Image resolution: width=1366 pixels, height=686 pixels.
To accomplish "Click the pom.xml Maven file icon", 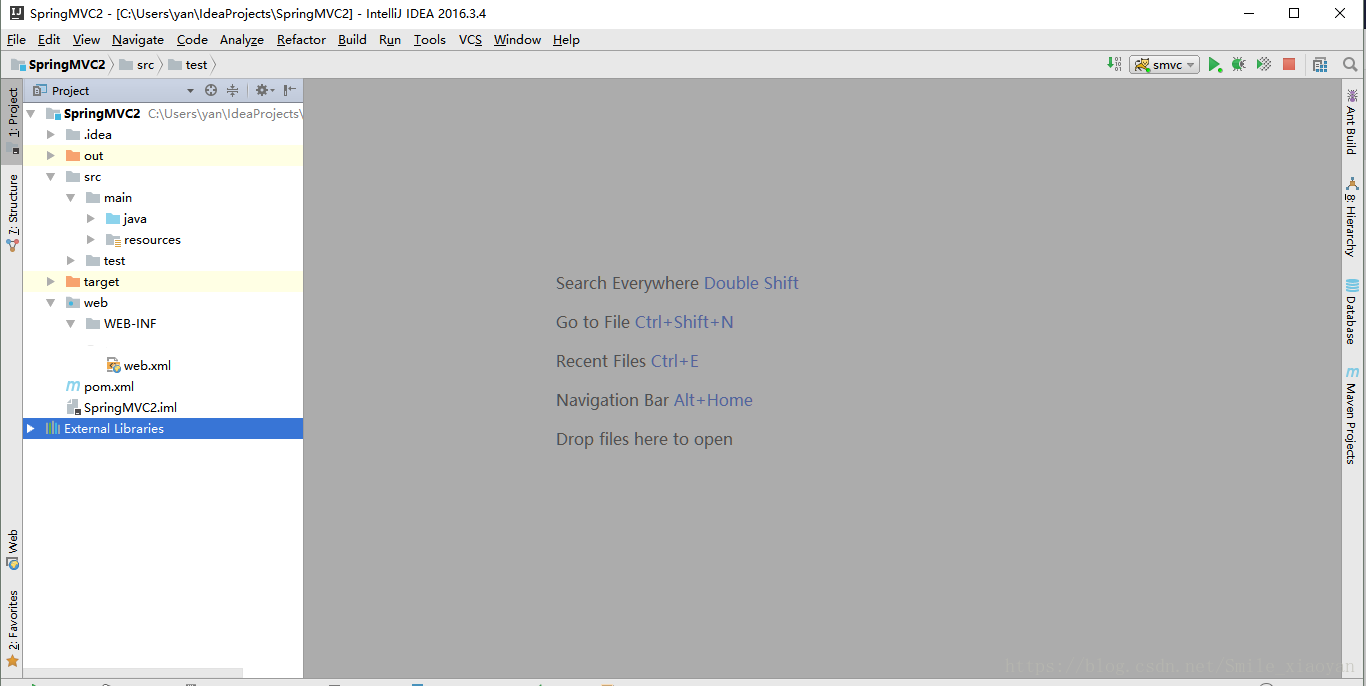I will (x=73, y=386).
